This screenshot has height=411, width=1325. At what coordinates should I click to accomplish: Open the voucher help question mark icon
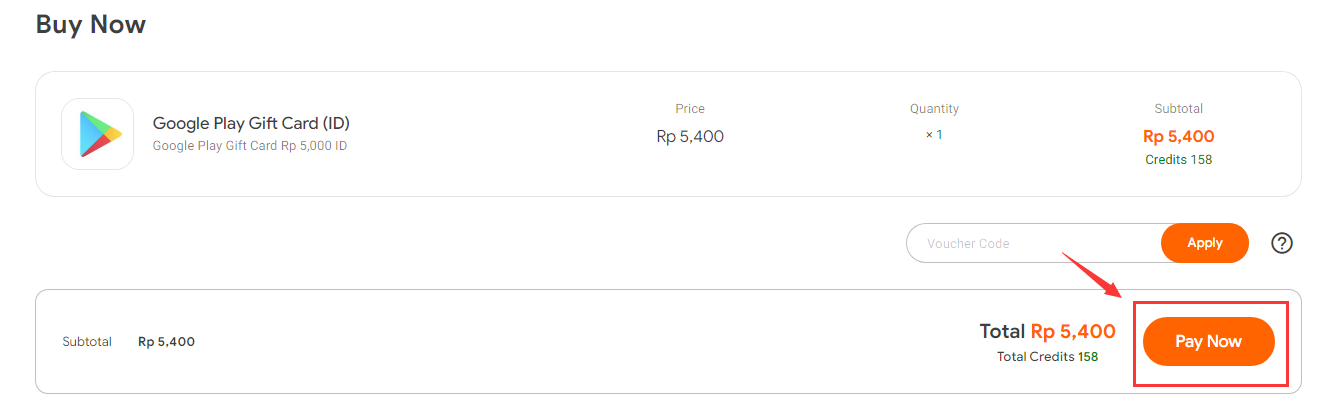tap(1282, 243)
